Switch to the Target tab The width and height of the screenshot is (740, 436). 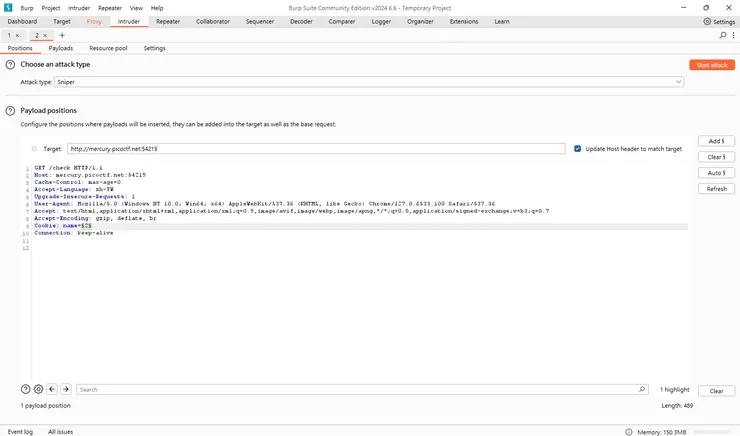pyautogui.click(x=62, y=22)
